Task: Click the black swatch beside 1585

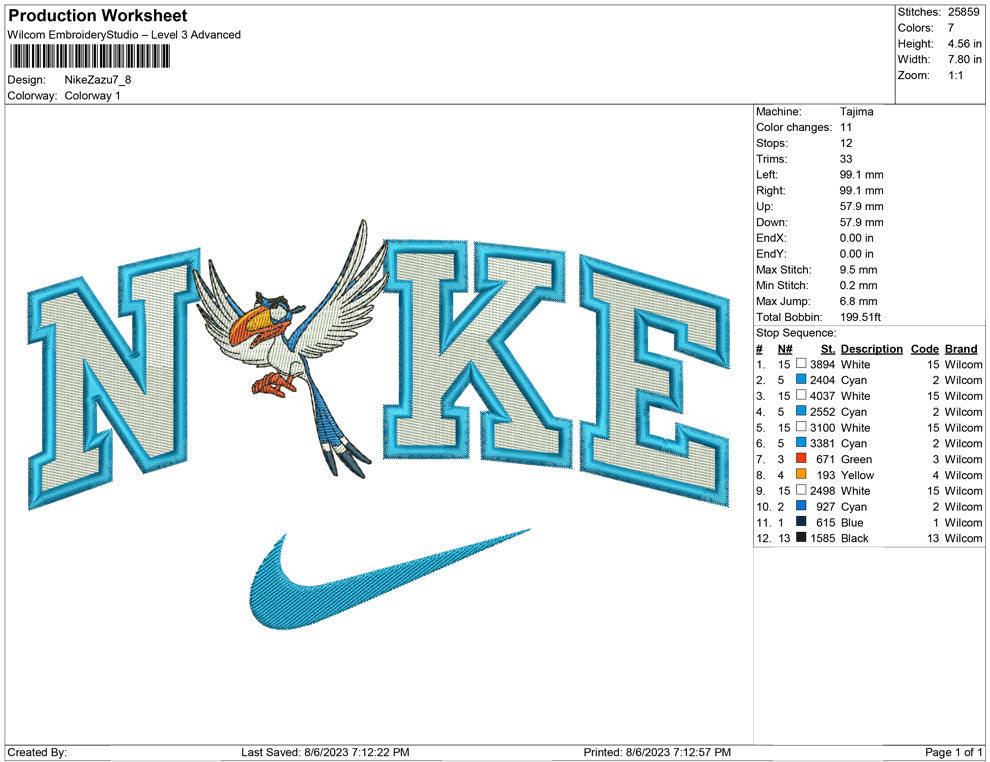Action: coord(801,538)
